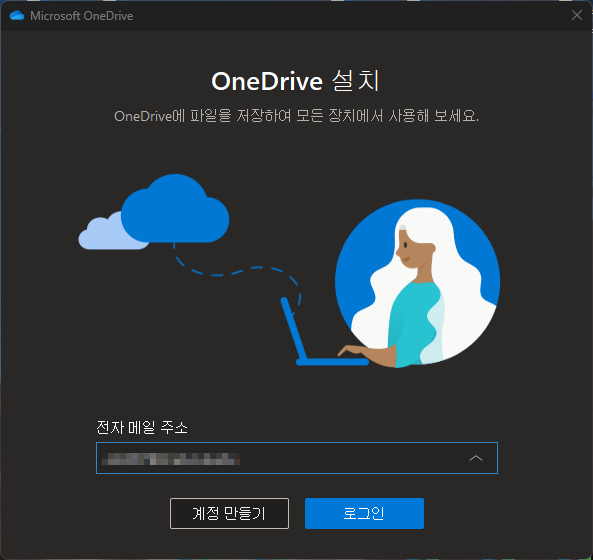Click the 로그인 button
Viewport: 593px width, 560px height.
tap(364, 513)
